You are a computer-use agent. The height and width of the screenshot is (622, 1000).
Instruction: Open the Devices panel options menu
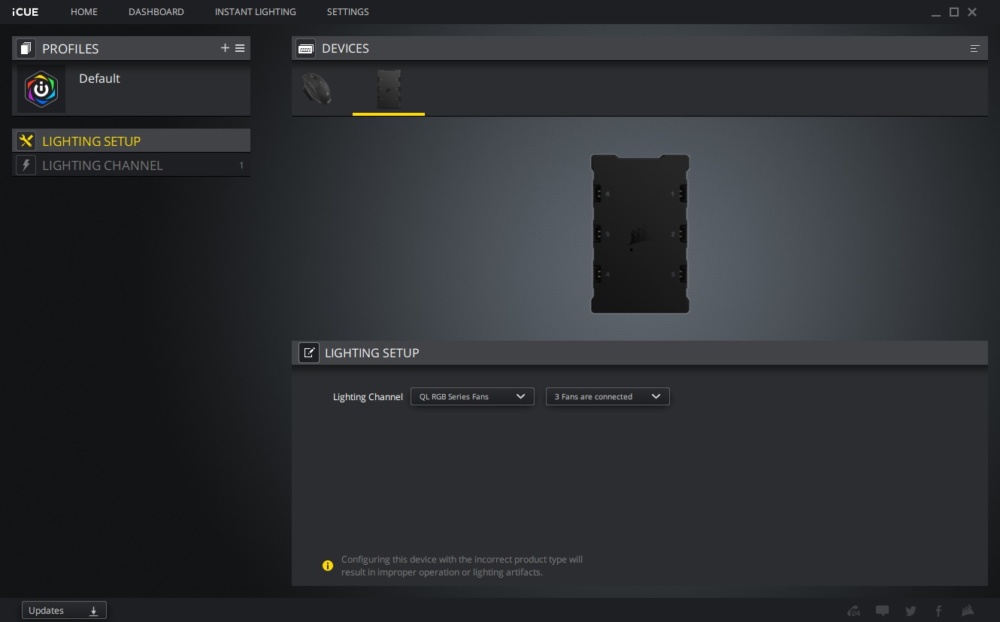[974, 48]
